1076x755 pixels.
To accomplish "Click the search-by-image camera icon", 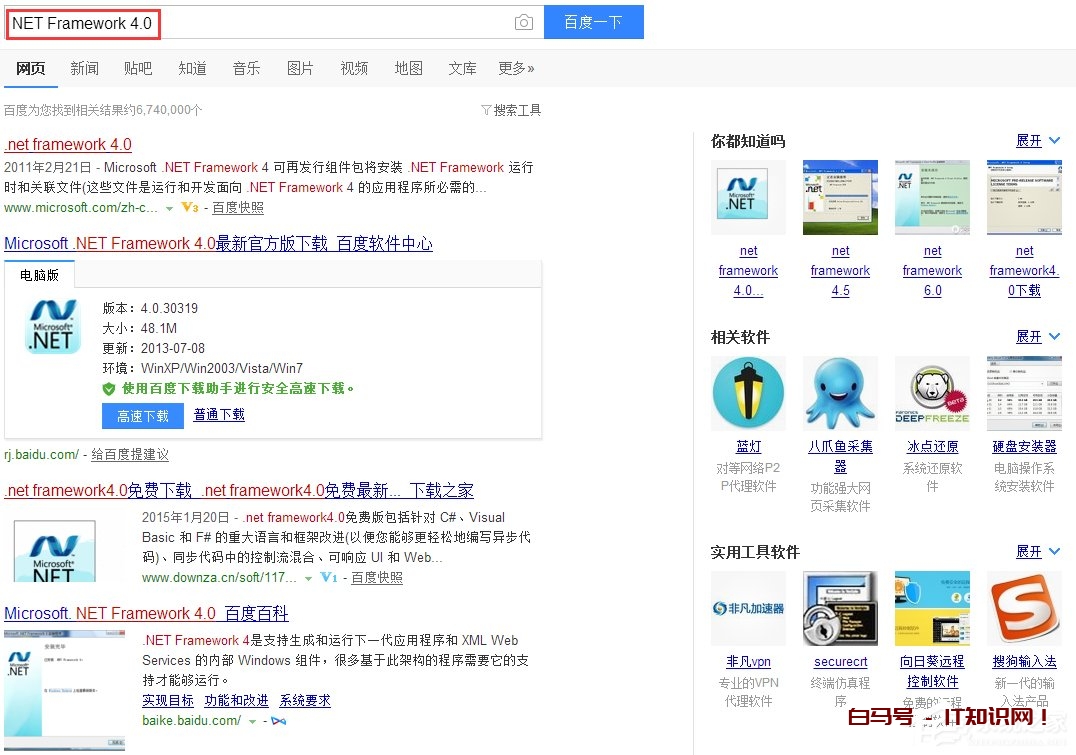I will point(524,21).
